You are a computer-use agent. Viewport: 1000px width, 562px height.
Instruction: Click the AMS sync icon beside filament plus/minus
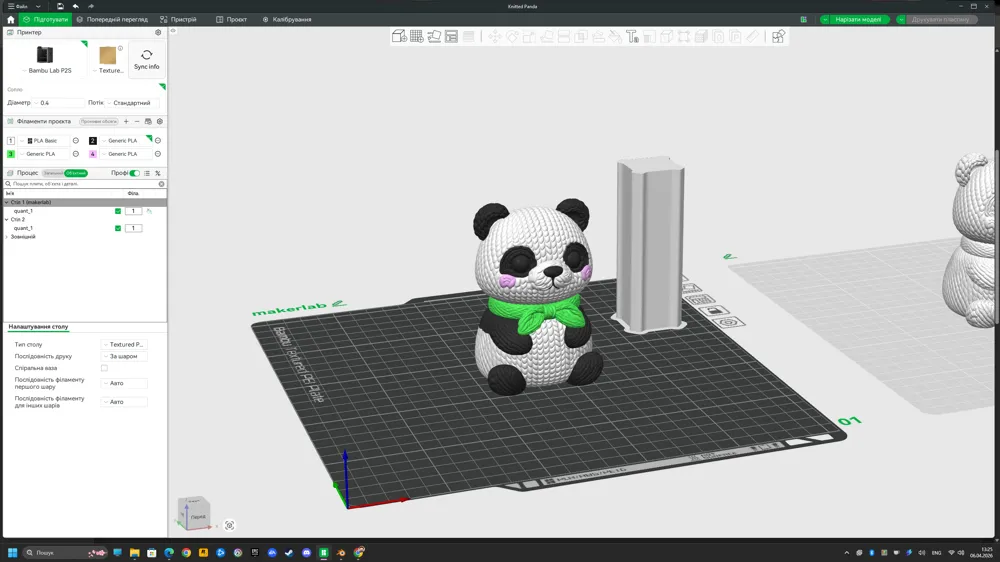tap(148, 121)
